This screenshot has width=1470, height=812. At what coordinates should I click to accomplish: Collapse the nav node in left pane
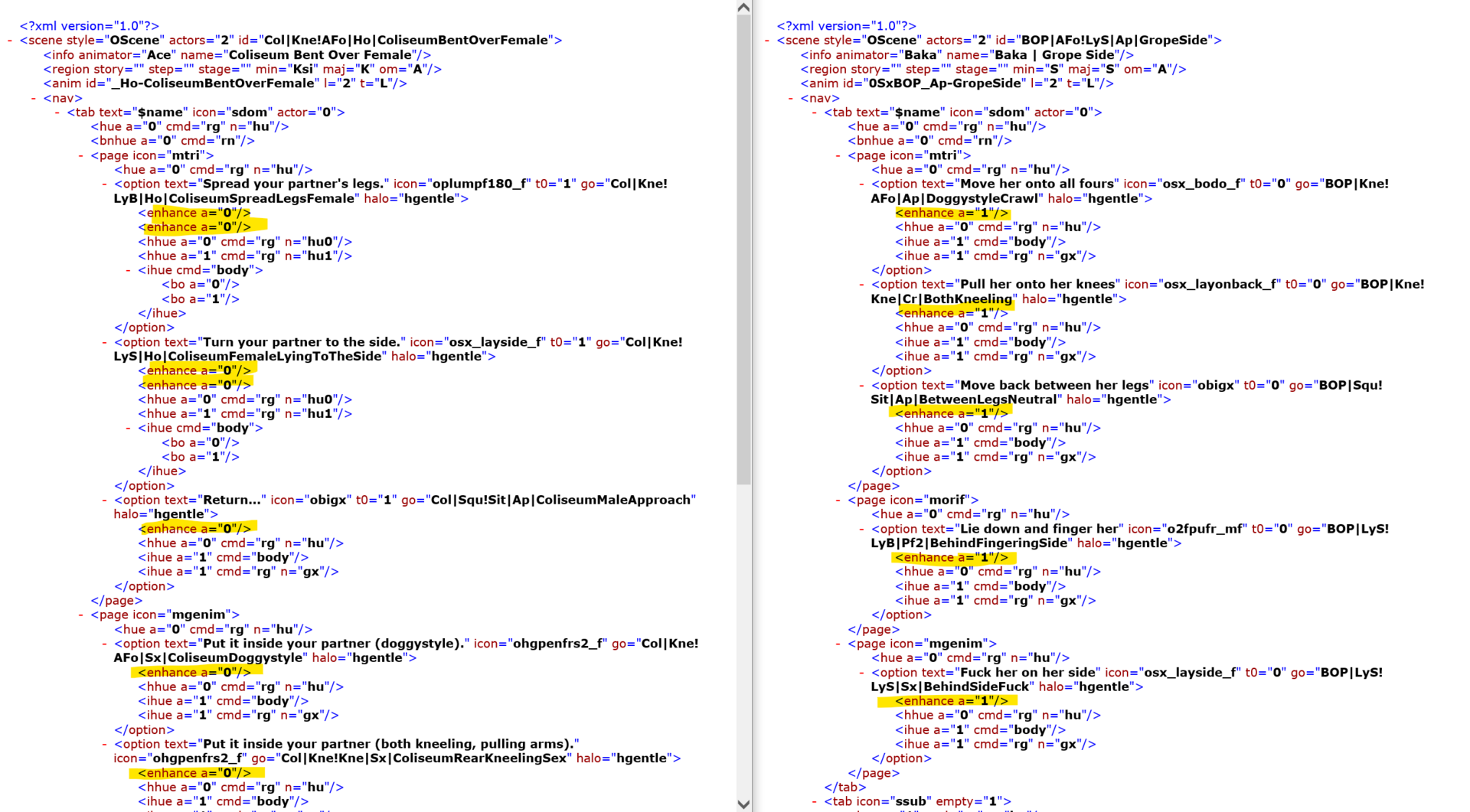[34, 98]
